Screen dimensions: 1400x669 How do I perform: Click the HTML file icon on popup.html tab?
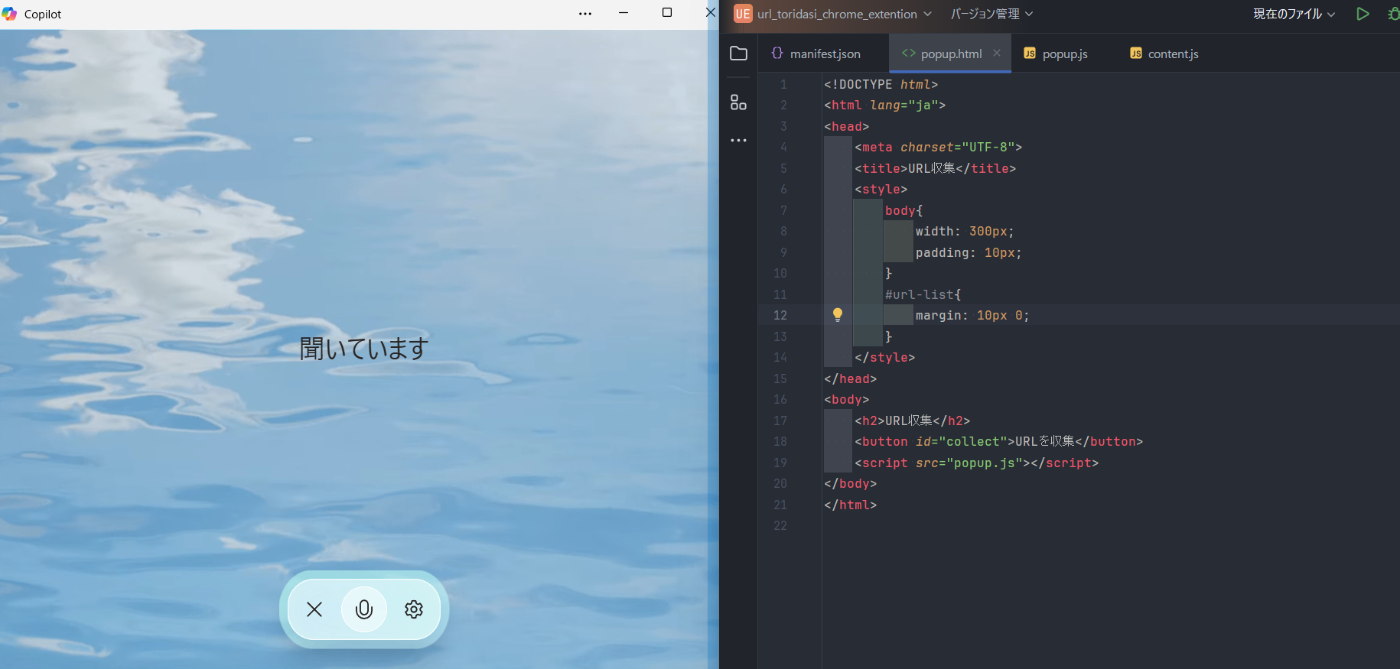tap(908, 54)
